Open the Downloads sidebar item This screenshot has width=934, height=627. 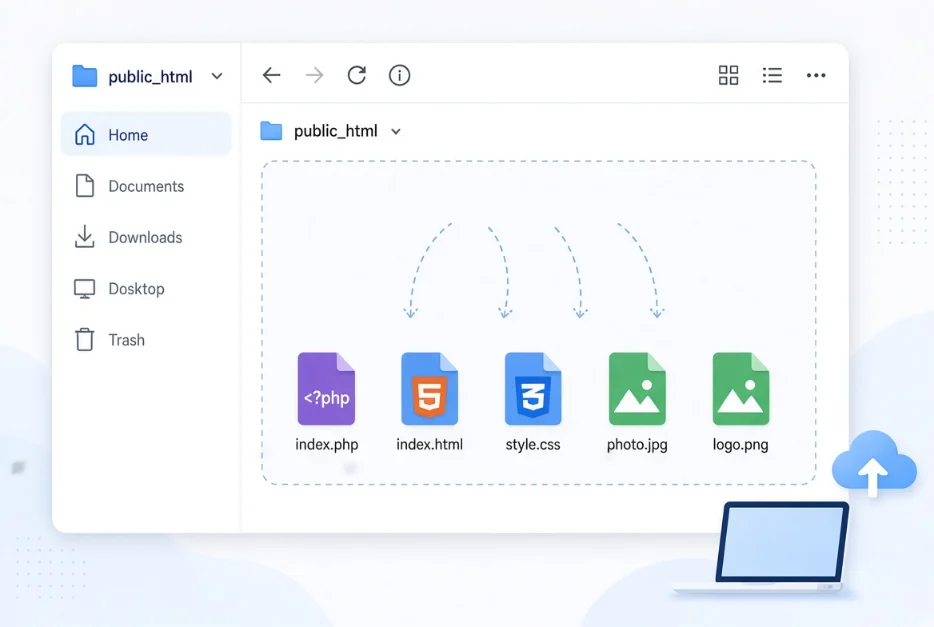pyautogui.click(x=146, y=237)
